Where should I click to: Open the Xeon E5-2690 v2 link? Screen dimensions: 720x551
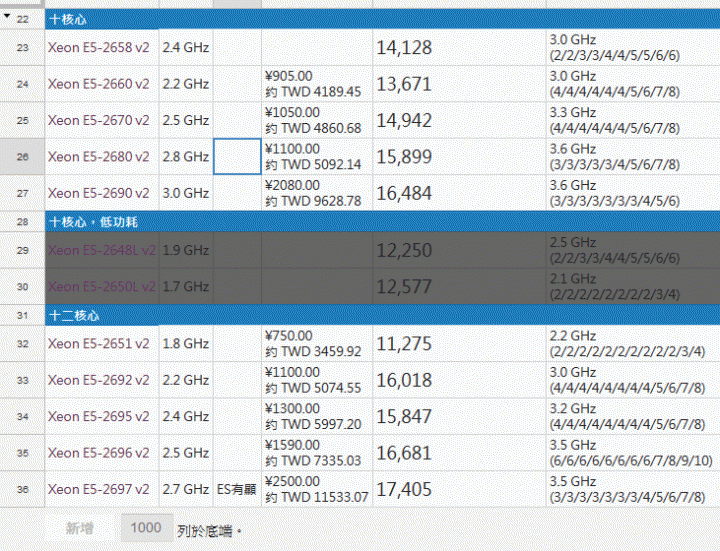[99, 193]
